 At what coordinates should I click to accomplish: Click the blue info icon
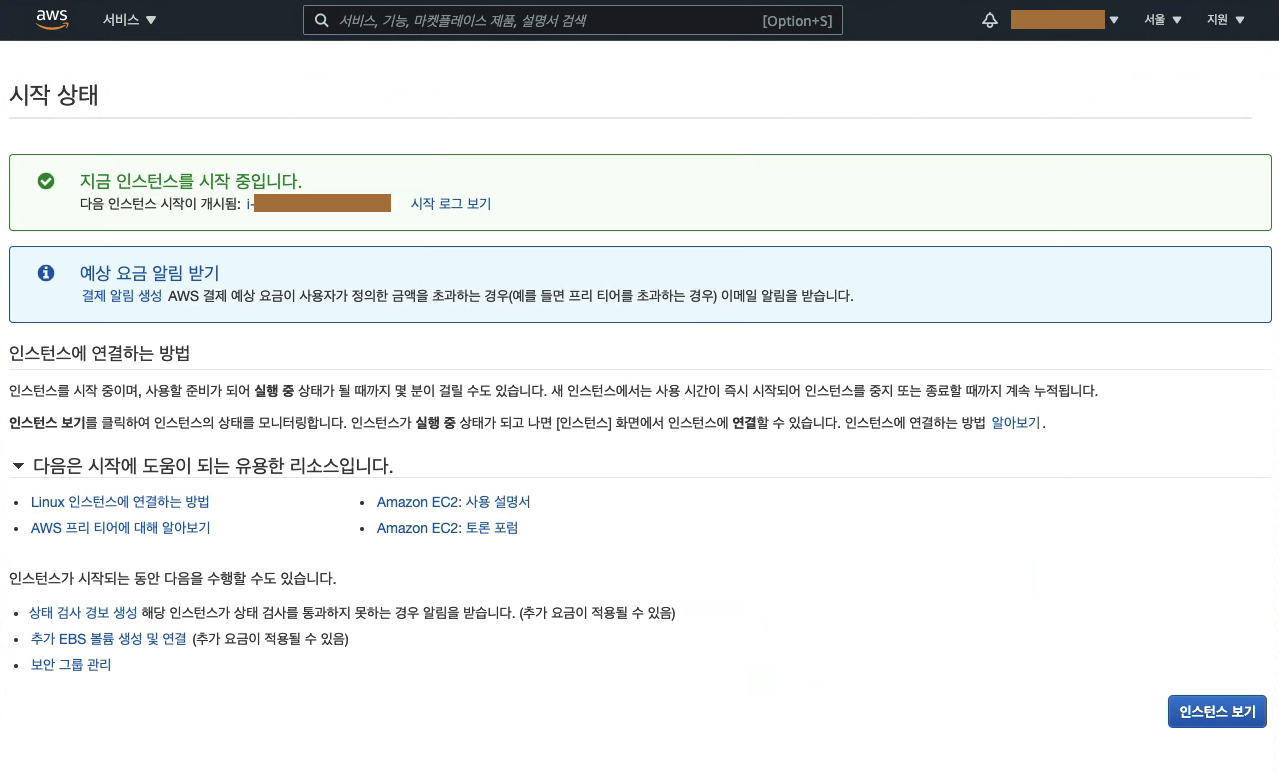(45, 273)
